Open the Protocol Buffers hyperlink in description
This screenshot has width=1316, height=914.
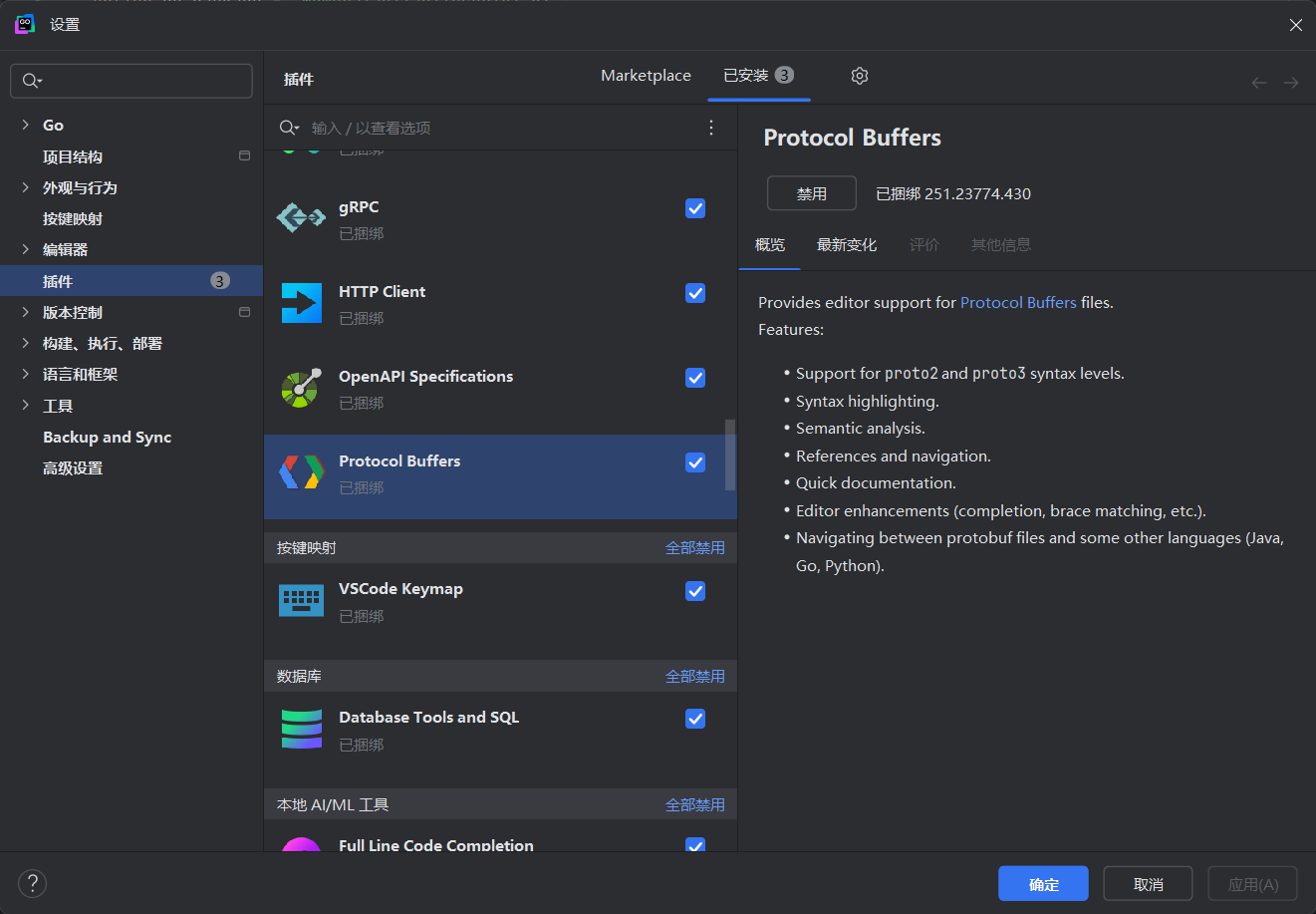(1018, 302)
